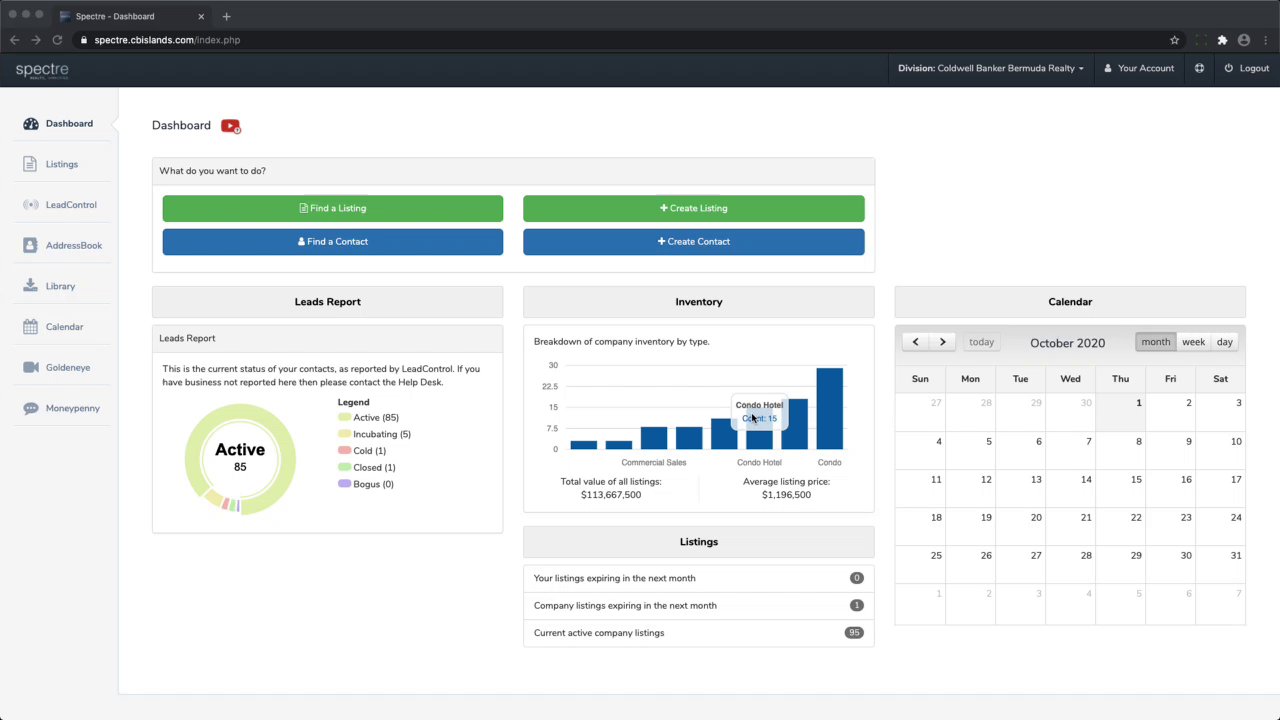Go to the previous calendar month
The image size is (1280, 720).
(915, 342)
